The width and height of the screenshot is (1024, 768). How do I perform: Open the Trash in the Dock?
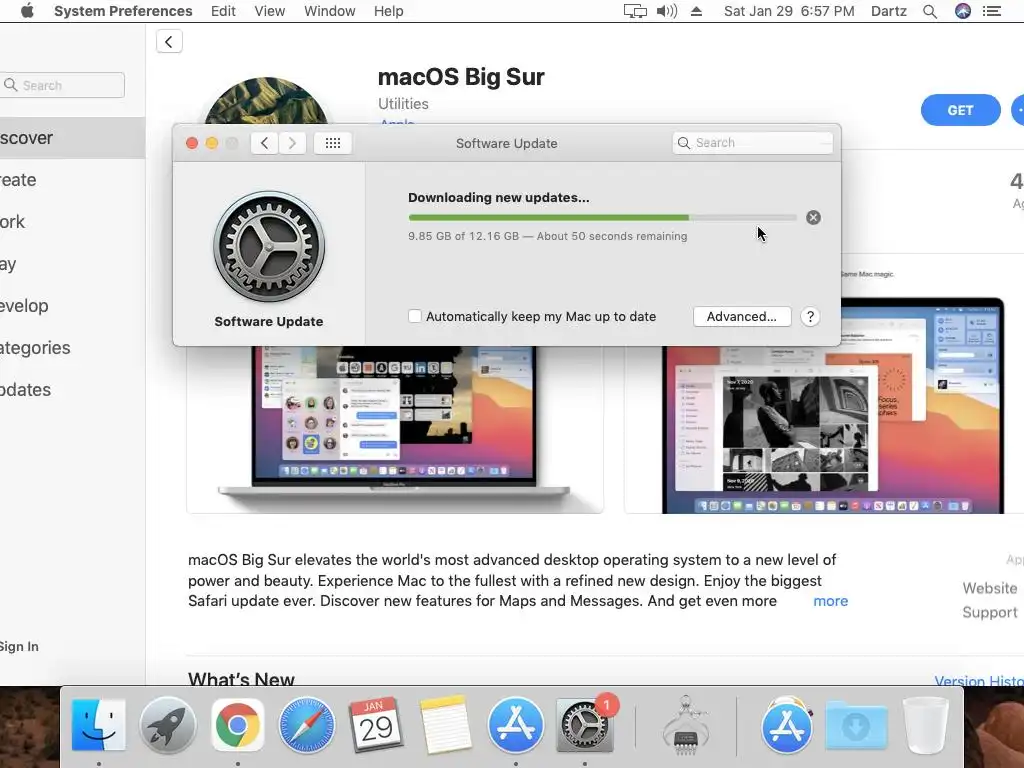pos(925,725)
